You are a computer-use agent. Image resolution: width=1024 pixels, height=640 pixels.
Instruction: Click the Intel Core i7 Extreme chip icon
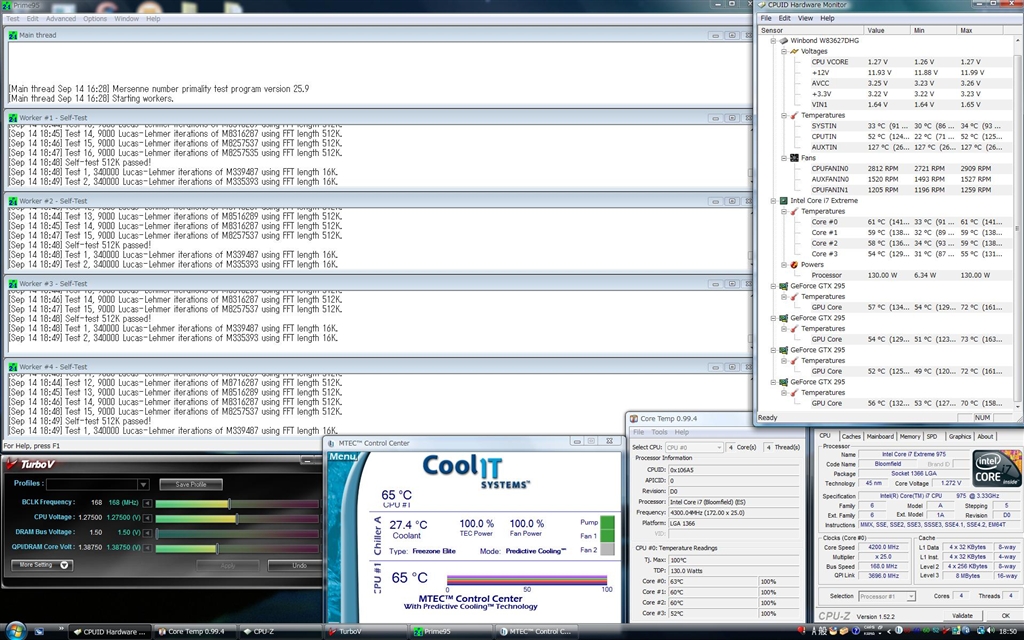(783, 201)
